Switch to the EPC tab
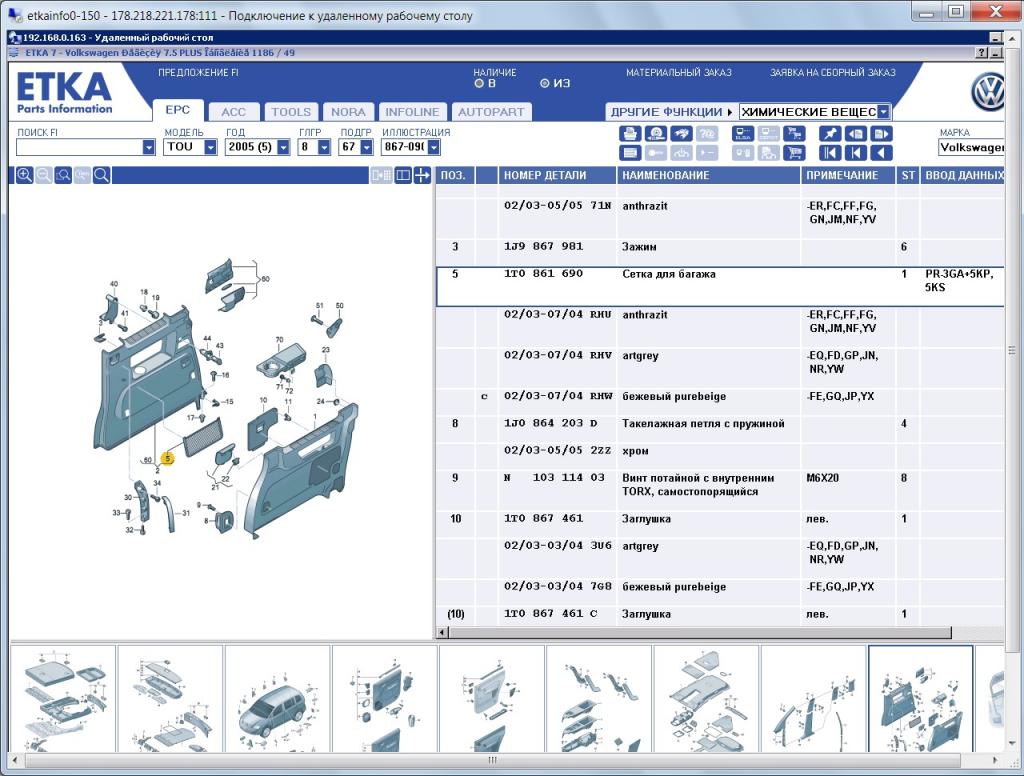This screenshot has width=1024, height=776. click(x=178, y=110)
